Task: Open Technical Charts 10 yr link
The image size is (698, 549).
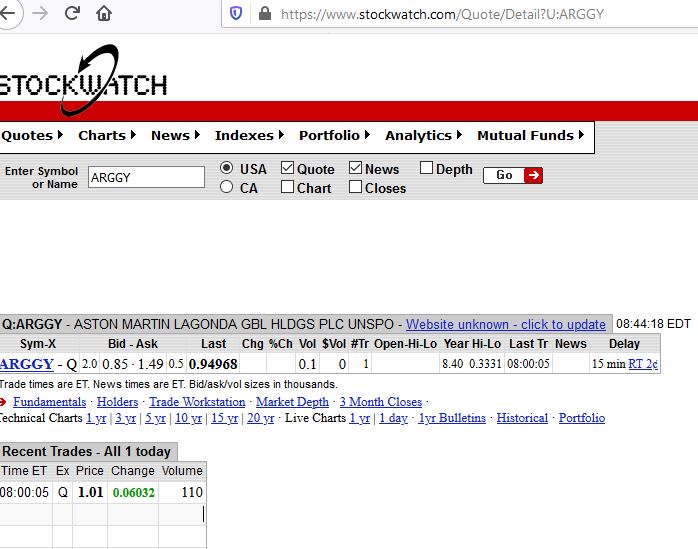Action: 188,418
